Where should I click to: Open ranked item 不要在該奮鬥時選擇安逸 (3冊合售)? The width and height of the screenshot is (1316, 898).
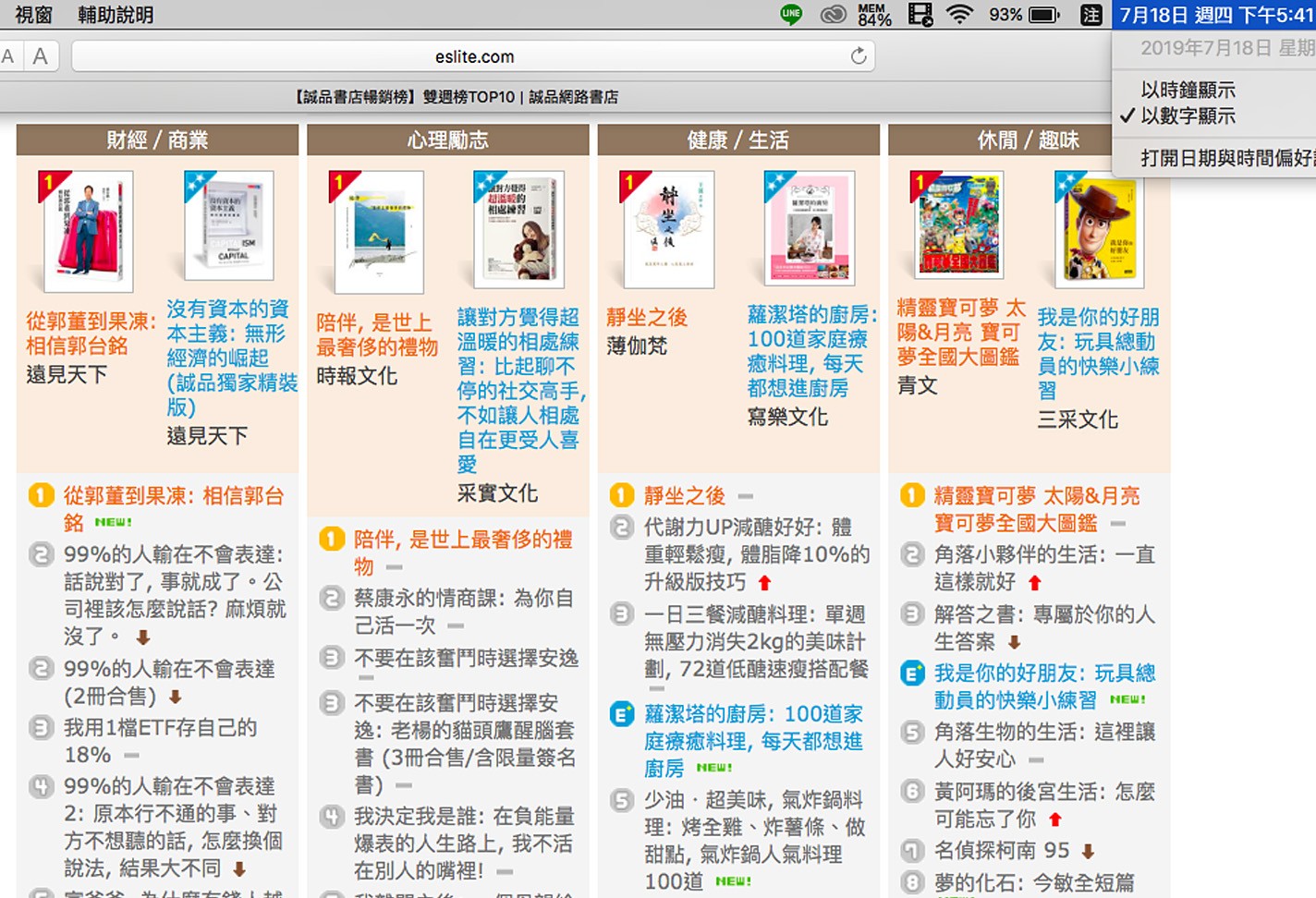464,744
